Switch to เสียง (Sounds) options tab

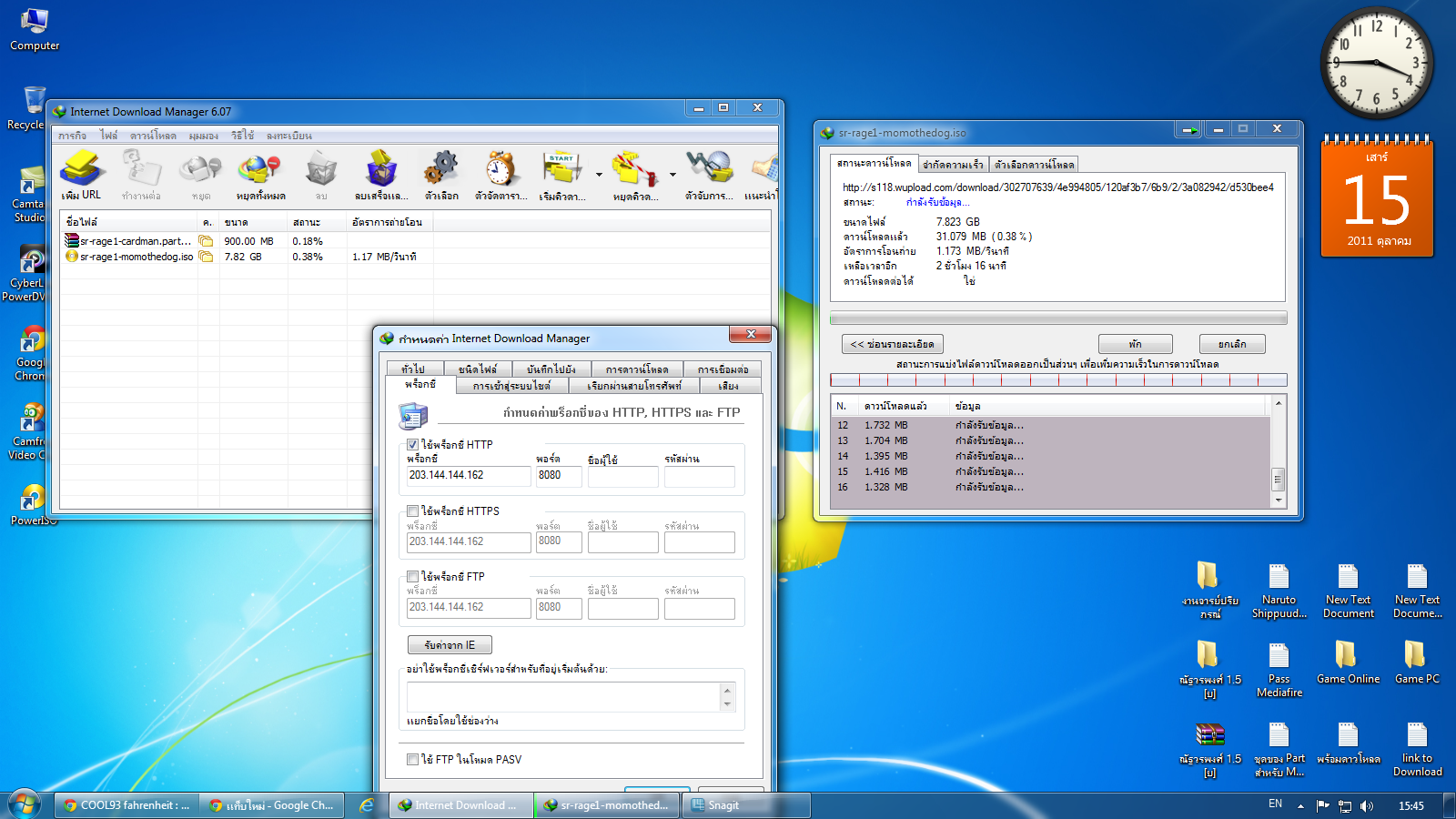coord(728,386)
